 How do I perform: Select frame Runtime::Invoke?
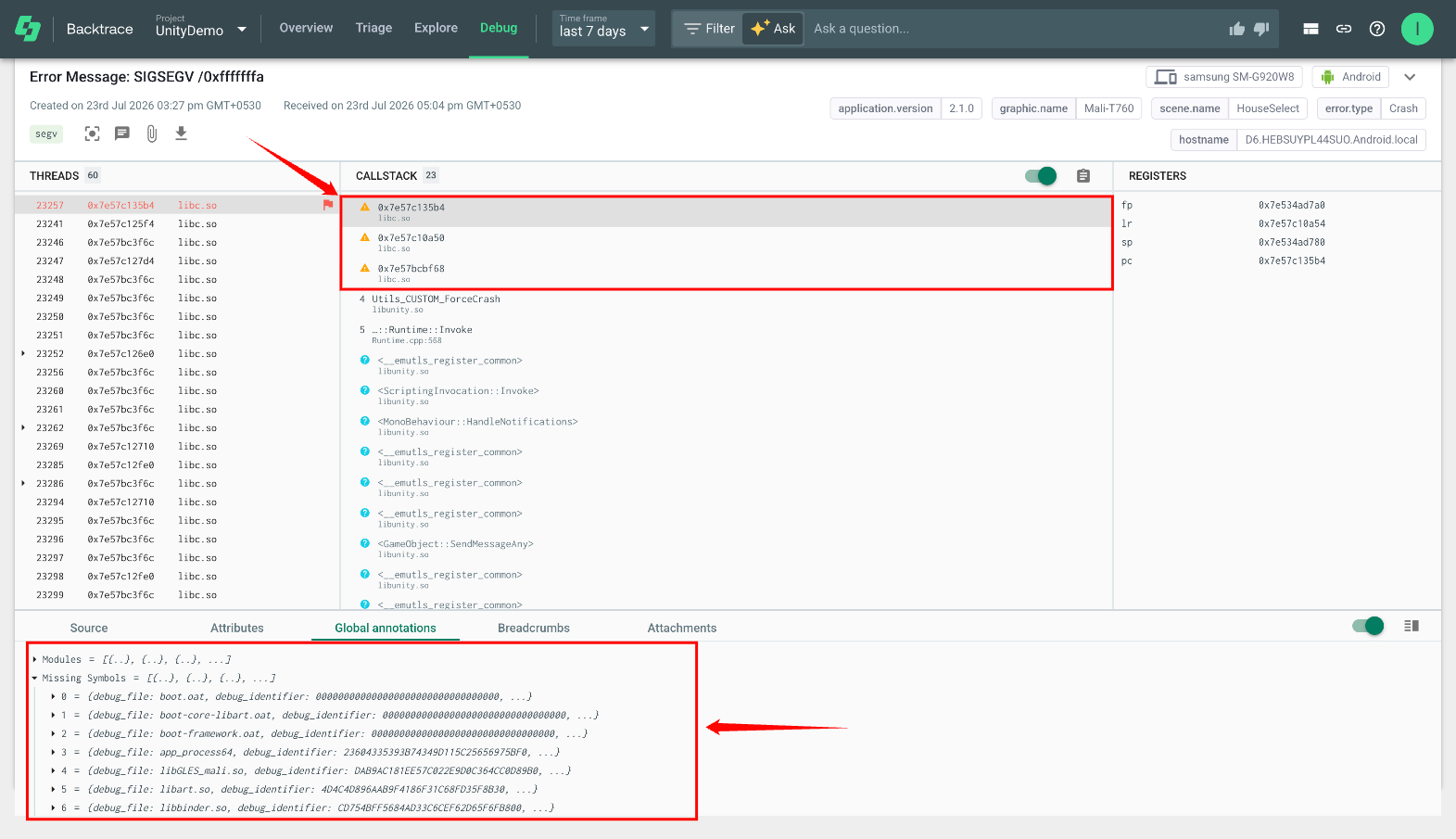726,334
